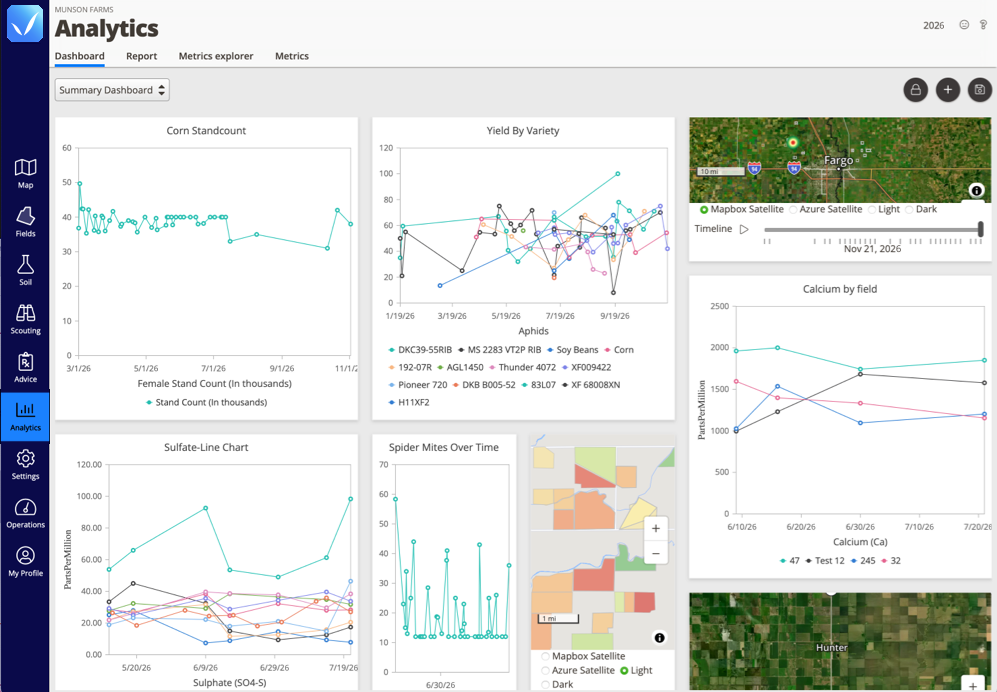This screenshot has width=997, height=692.
Task: Zoom out on the field color map
Action: tap(656, 553)
